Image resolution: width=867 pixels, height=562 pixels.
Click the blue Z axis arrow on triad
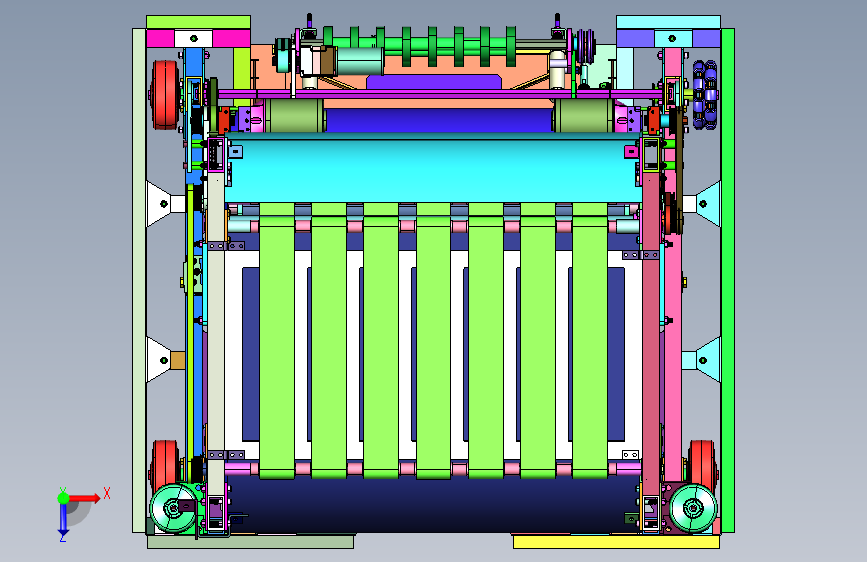(x=63, y=519)
